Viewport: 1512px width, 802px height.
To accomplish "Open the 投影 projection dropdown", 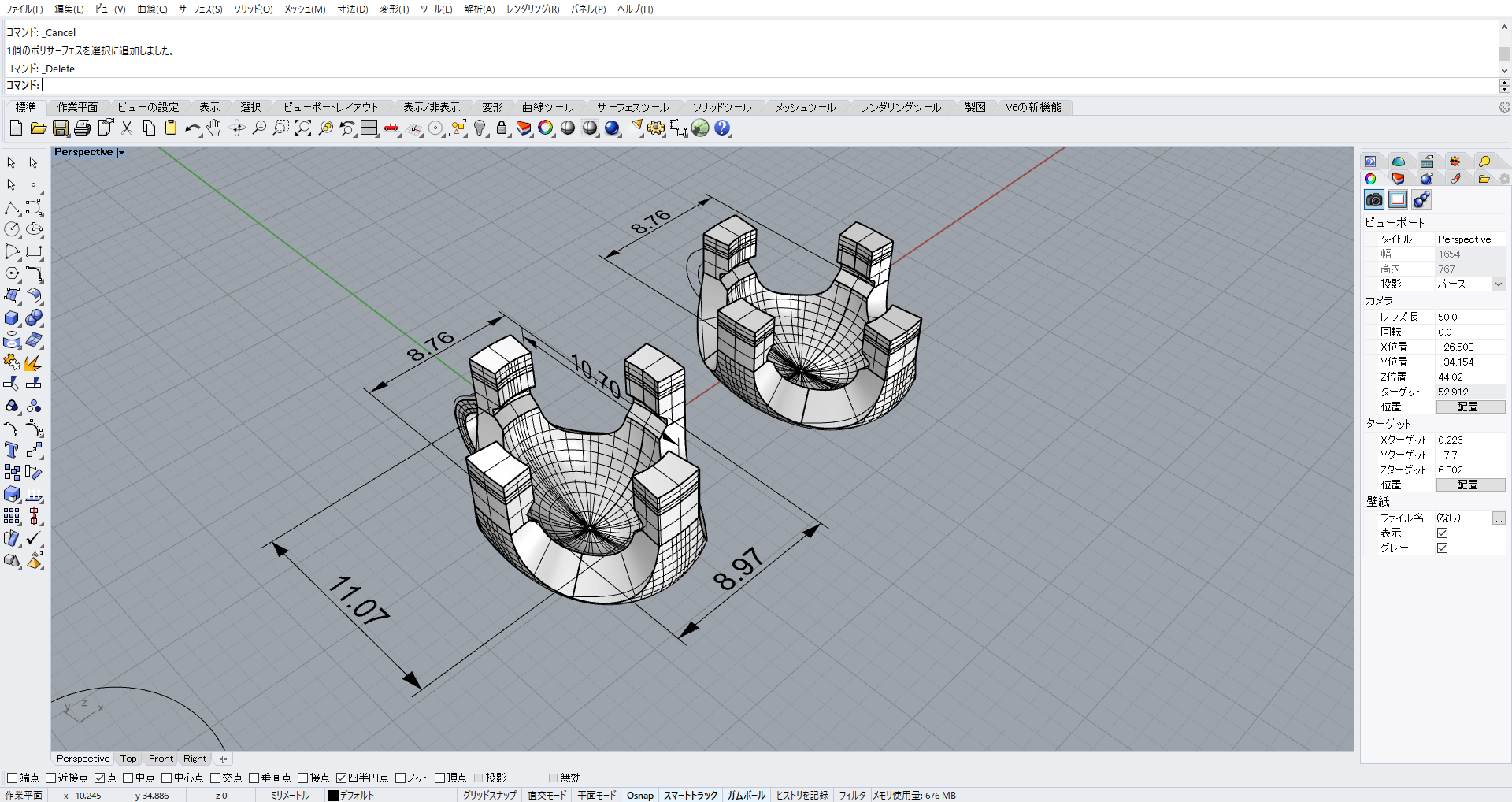I will (1499, 284).
